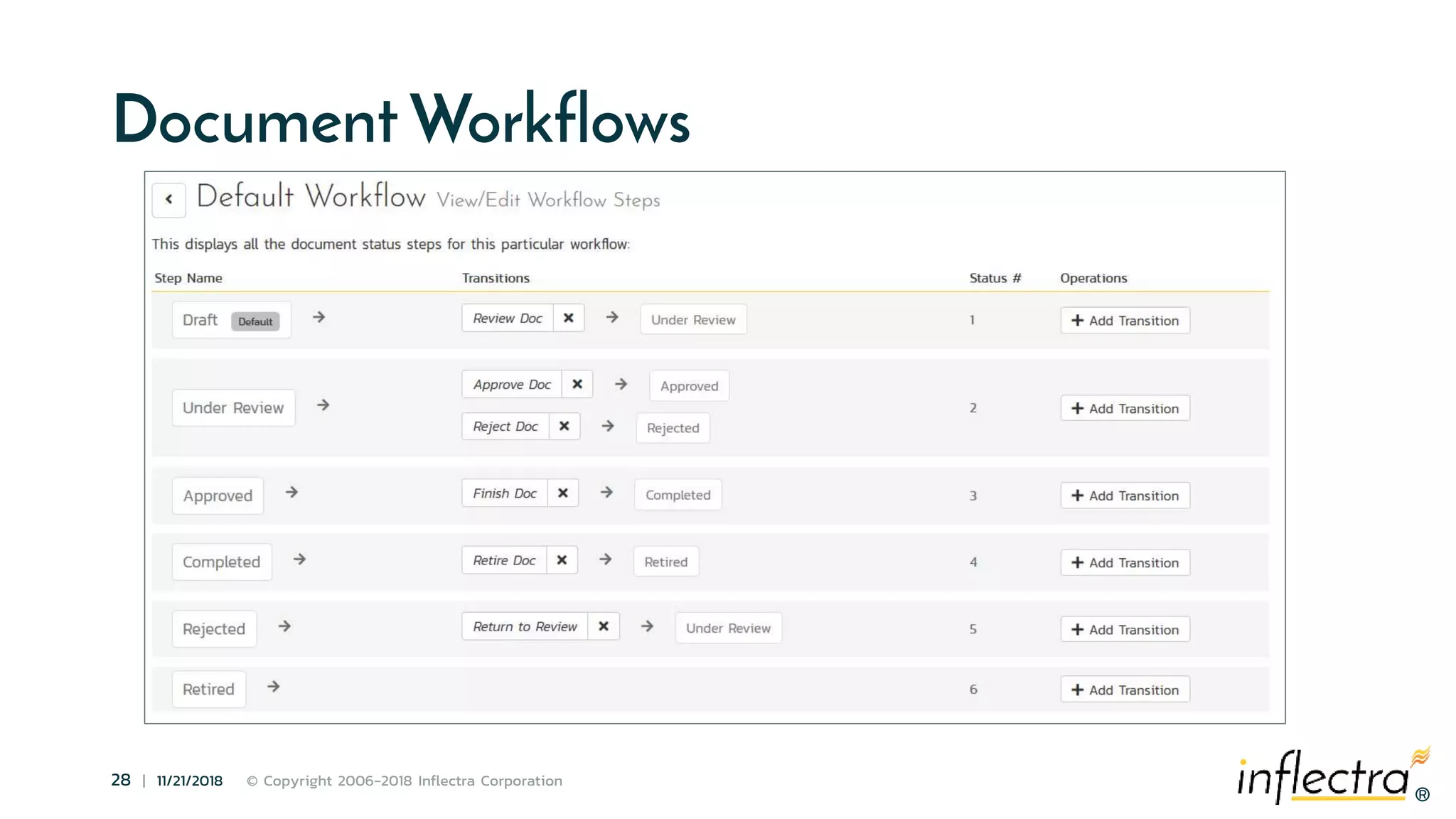This screenshot has width=1456, height=819.
Task: Add Transition for Completed step
Action: 1125,562
